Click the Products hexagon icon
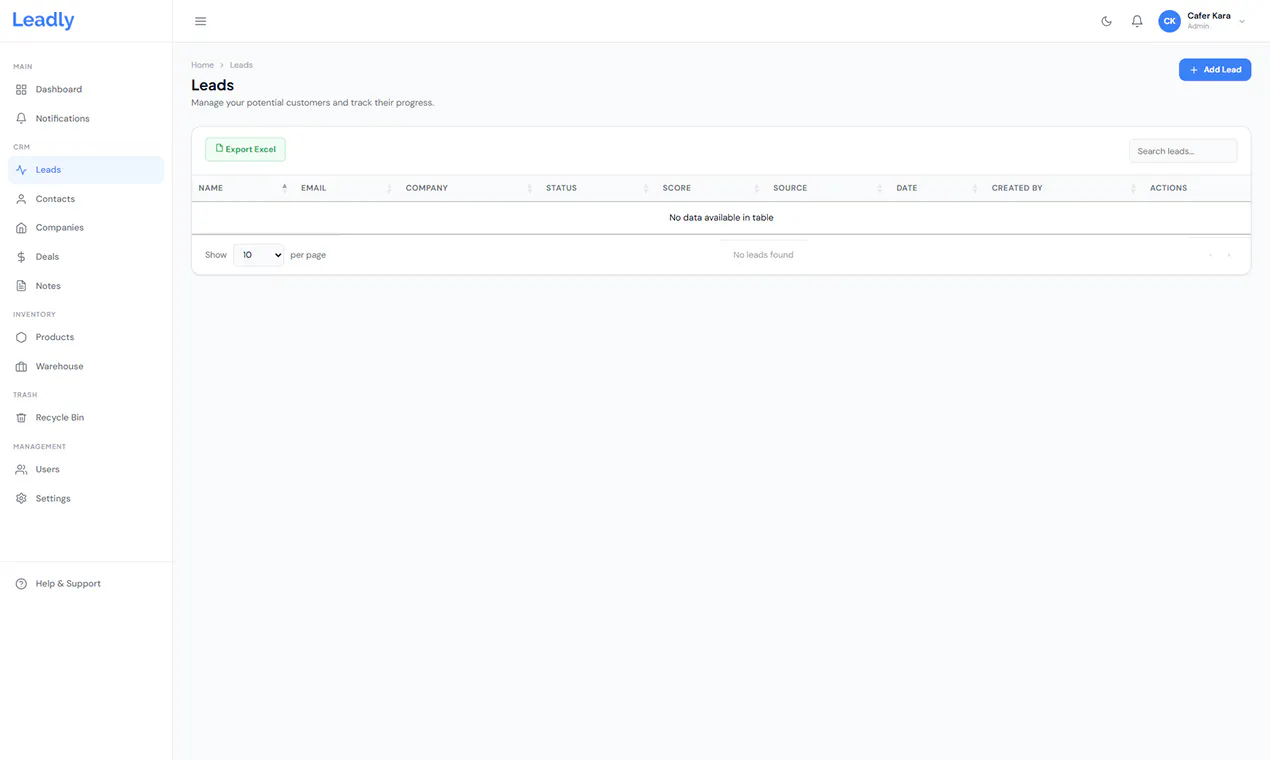This screenshot has width=1270, height=760. pos(21,338)
